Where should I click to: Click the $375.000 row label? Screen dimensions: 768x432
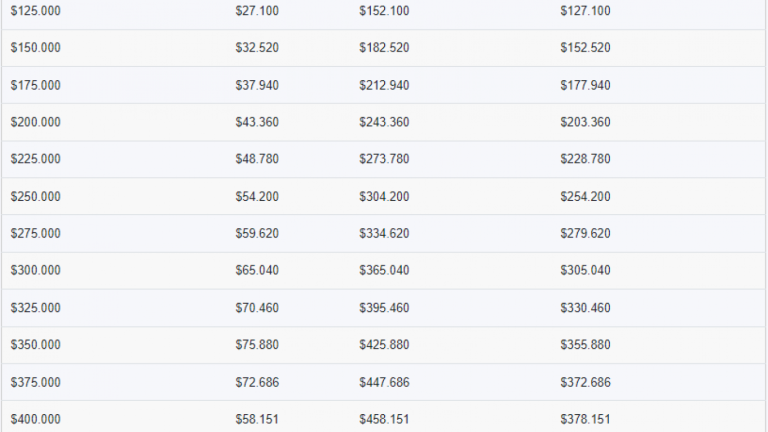pos(35,382)
